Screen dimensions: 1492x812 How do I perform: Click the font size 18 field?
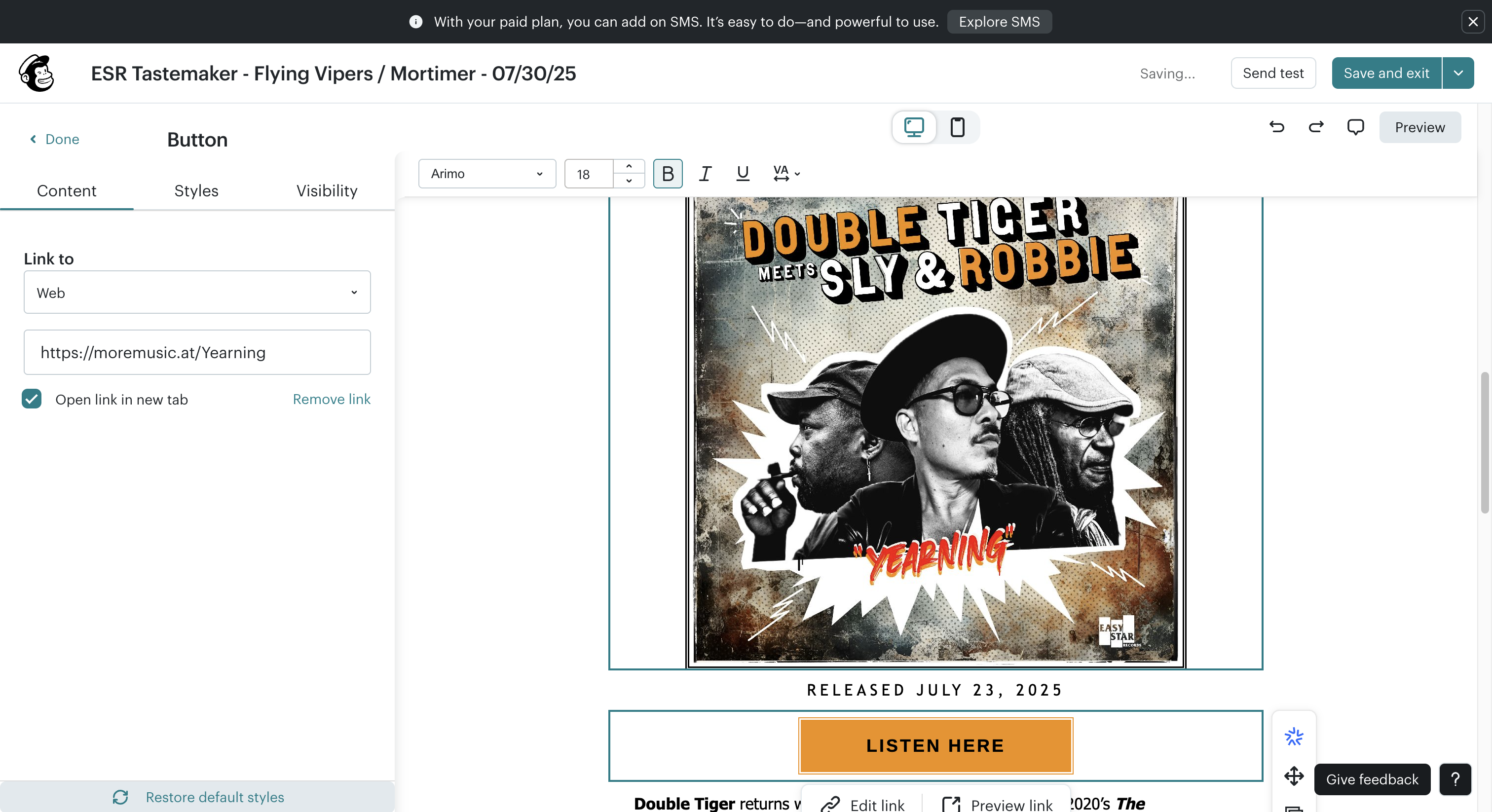click(x=589, y=173)
